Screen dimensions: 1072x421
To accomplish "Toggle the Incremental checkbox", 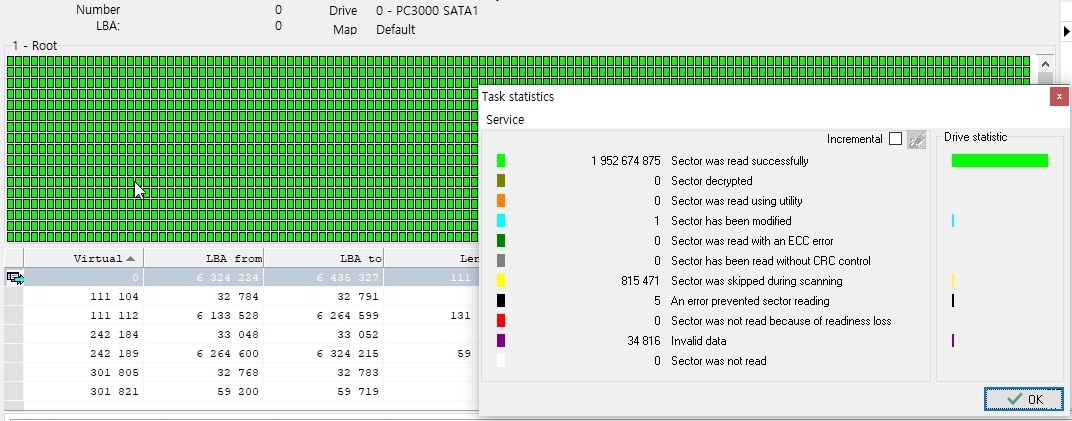I will (895, 139).
